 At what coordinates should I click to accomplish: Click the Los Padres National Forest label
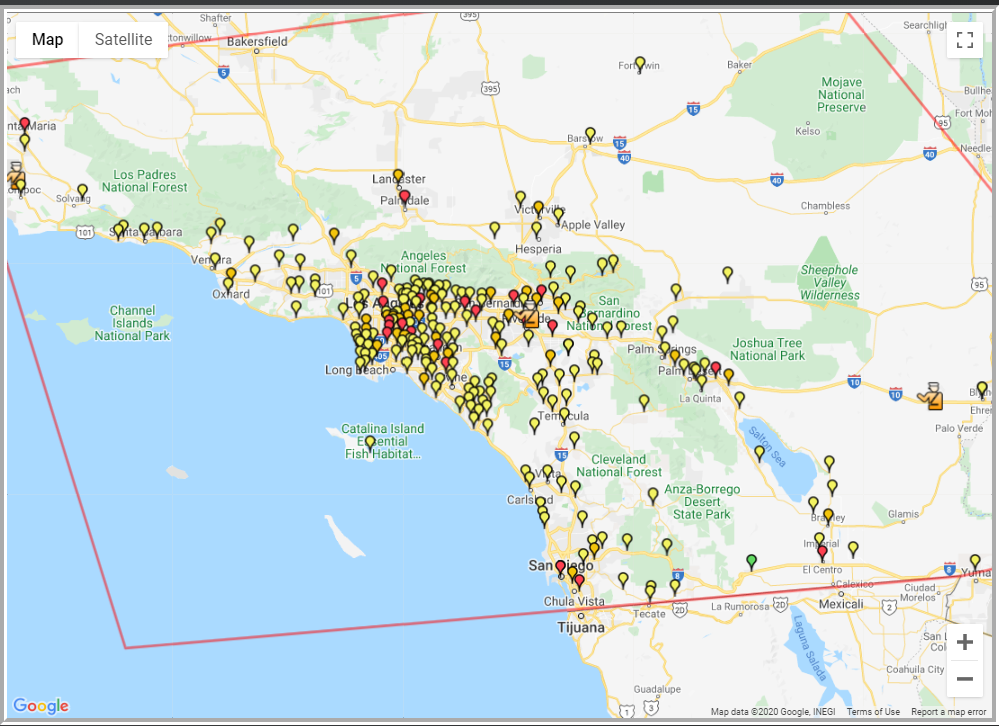click(145, 181)
